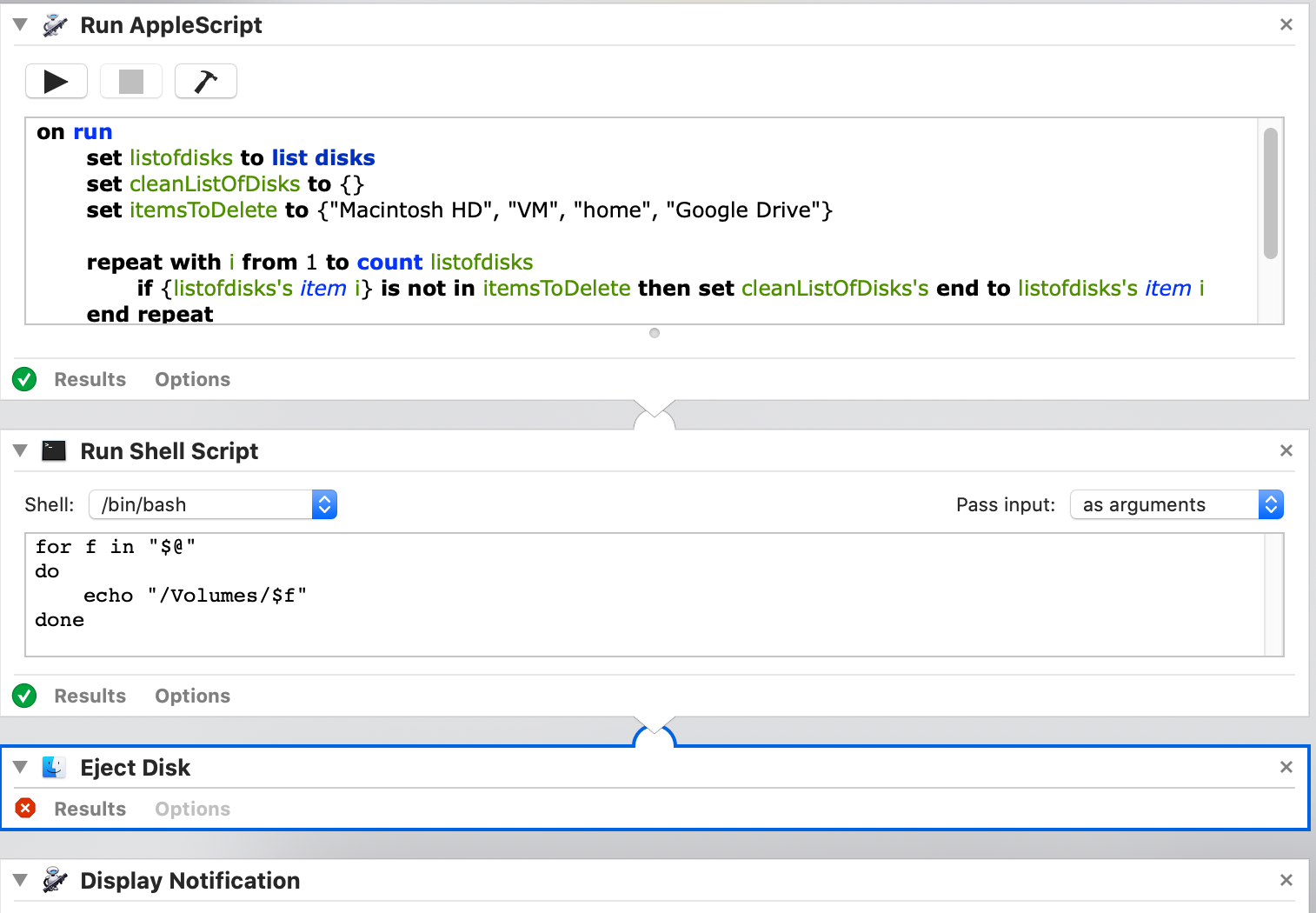Click the 'Run Shell Script' action title
Screen dimensions: 1316x913
pos(169,451)
